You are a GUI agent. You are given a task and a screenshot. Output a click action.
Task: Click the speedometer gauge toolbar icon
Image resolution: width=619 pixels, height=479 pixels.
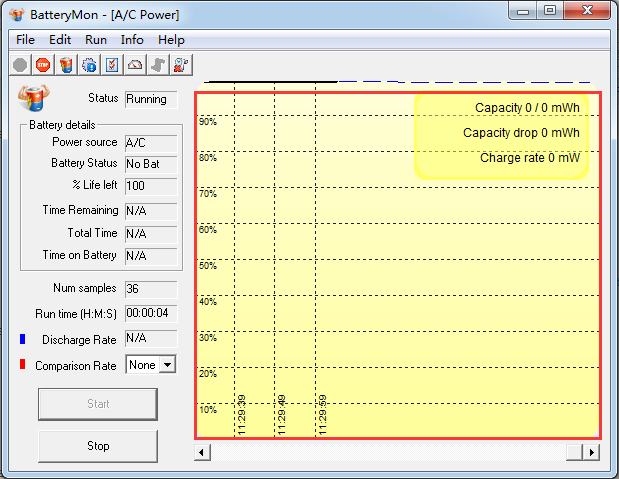[135, 65]
